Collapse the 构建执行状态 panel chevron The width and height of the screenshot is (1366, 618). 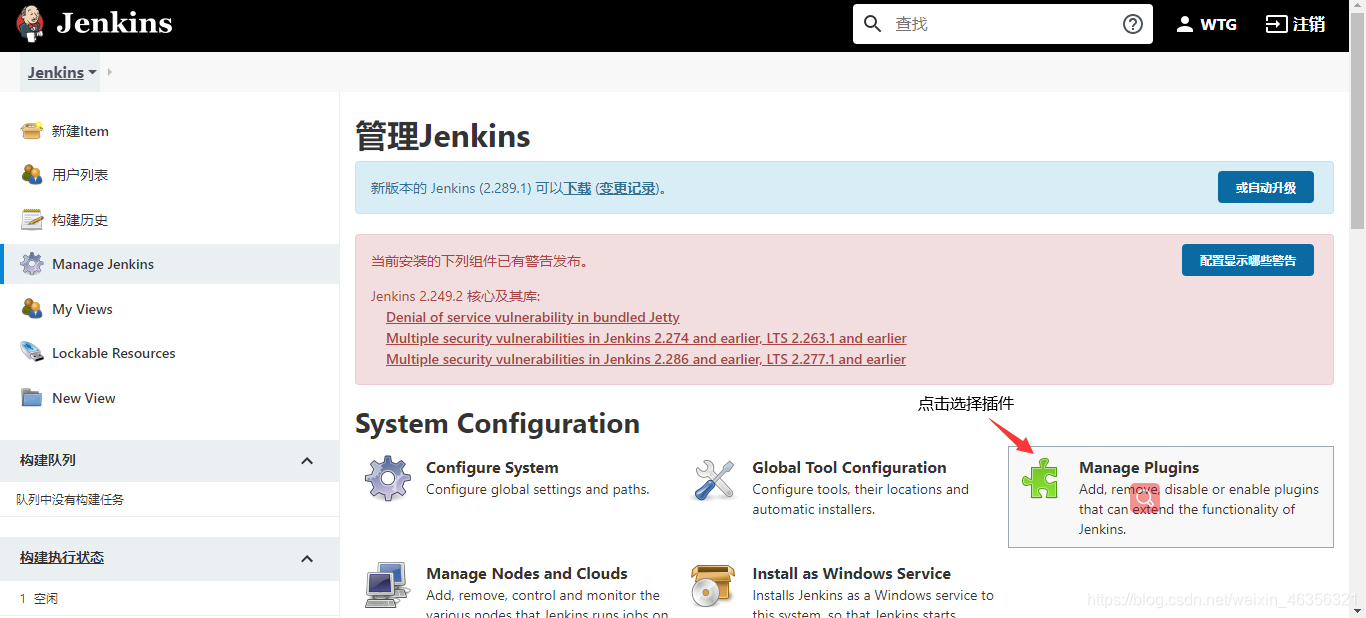tap(307, 558)
